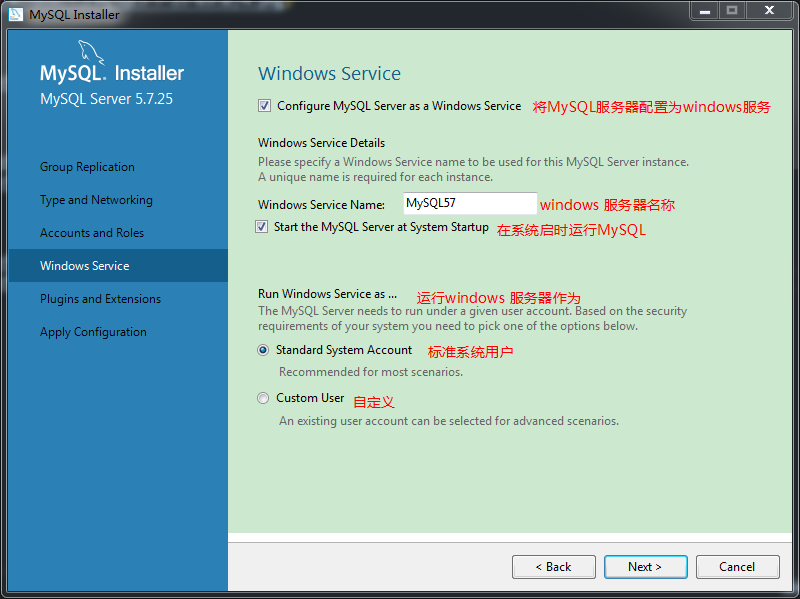Click the MySQL Installer title bar icon
800x599 pixels.
(x=15, y=14)
